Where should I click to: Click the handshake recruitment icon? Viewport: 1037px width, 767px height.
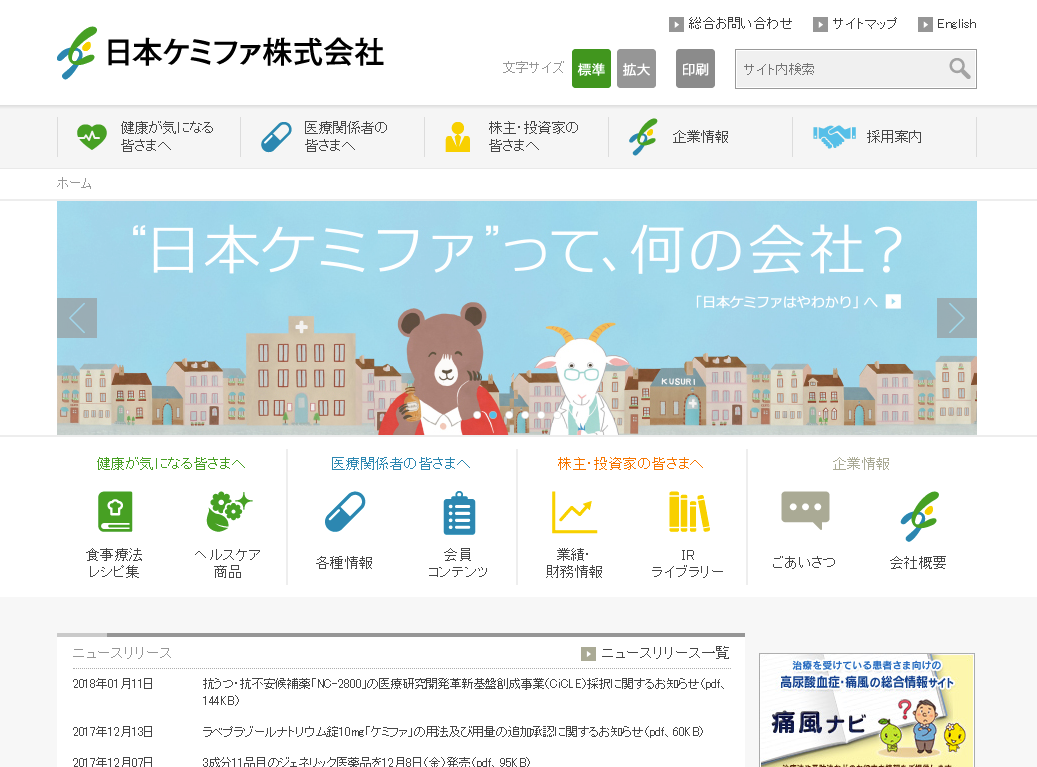[834, 137]
